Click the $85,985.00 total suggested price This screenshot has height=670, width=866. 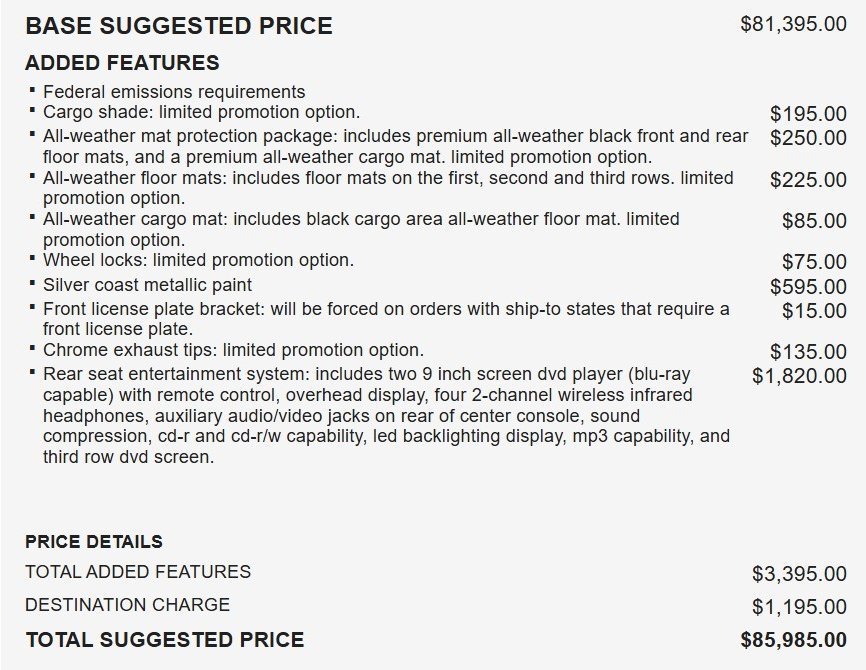(x=793, y=640)
